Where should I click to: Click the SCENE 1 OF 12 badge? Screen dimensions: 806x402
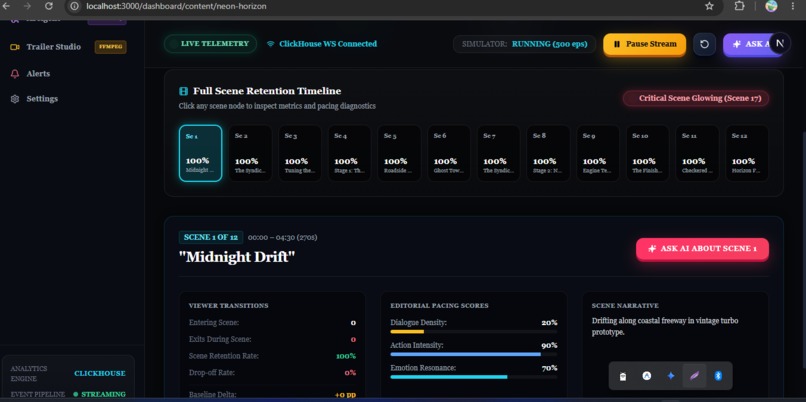(211, 237)
